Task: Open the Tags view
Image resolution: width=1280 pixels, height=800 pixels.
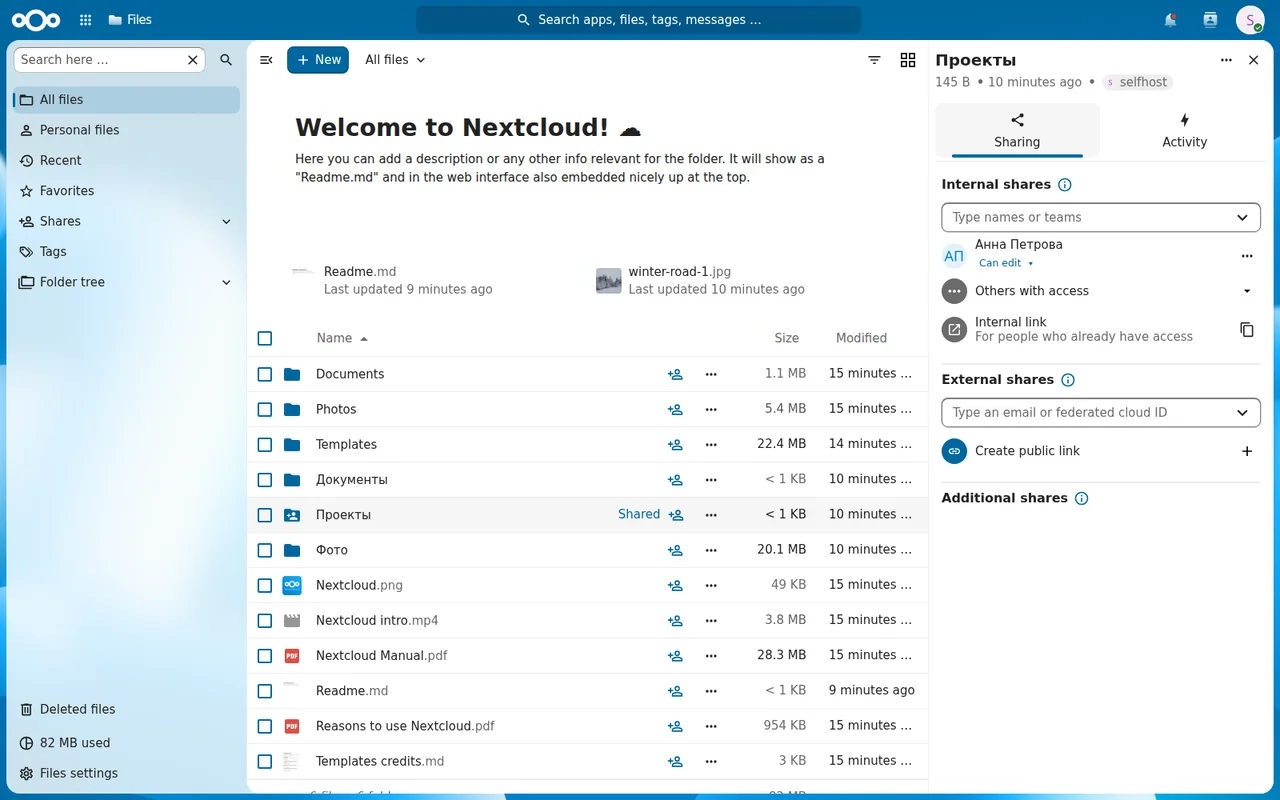Action: click(x=126, y=252)
